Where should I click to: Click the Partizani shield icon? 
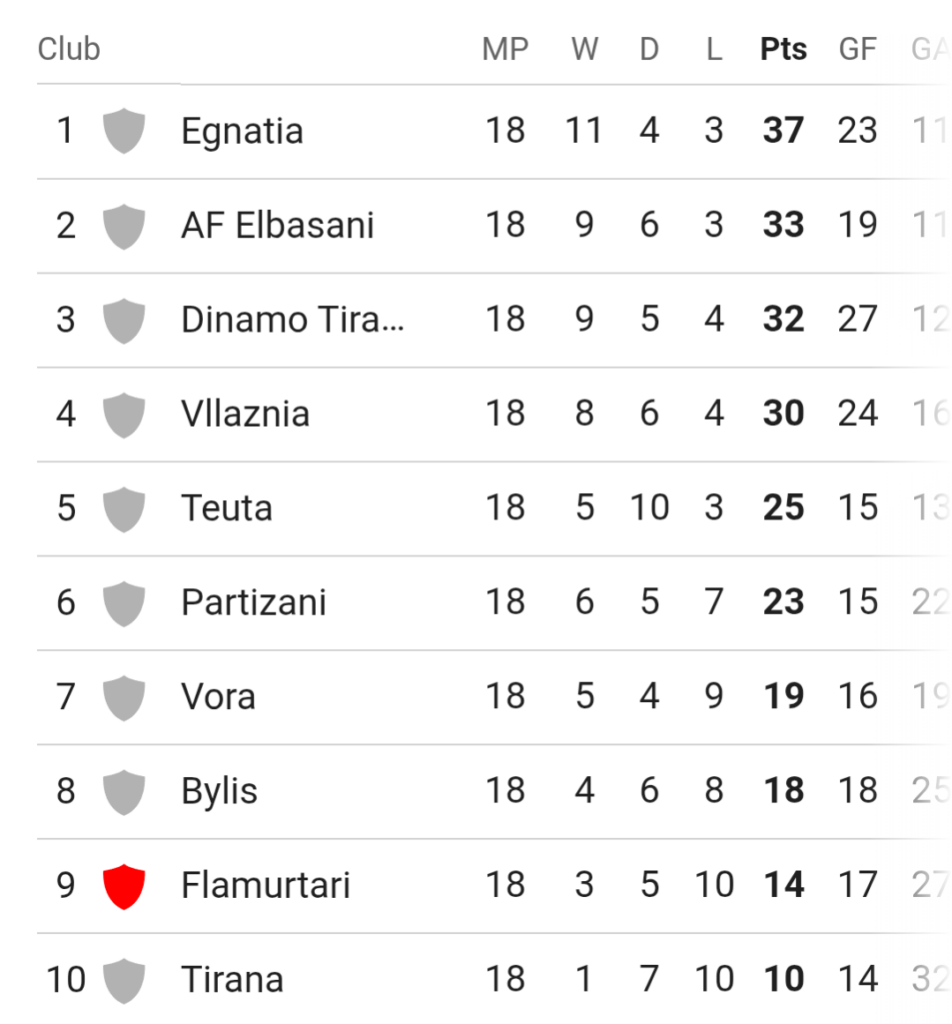click(x=124, y=603)
